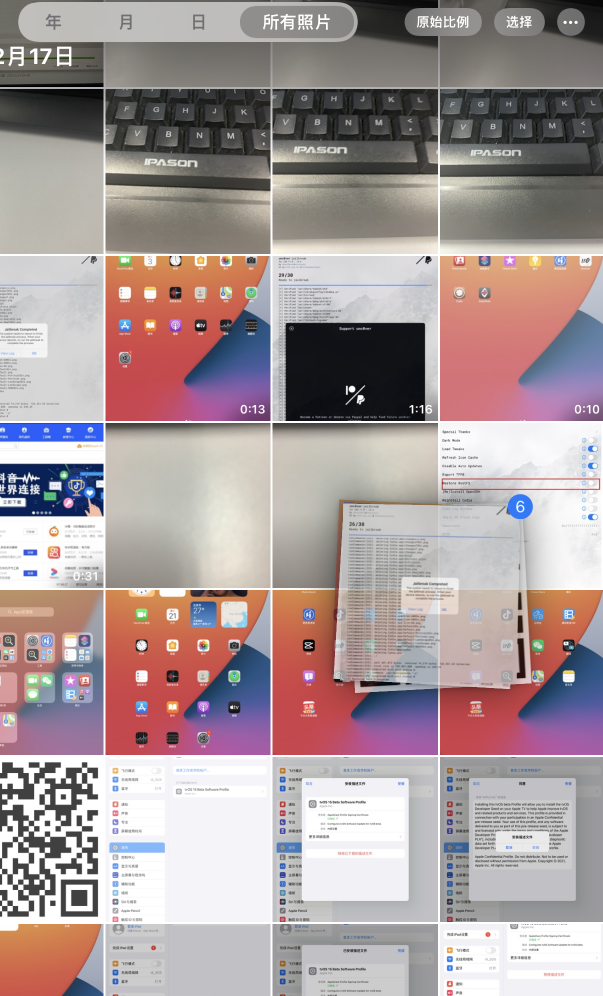This screenshot has height=996, width=603.
Task: Open the 1:16 Support unc0ver video
Action: 354,337
